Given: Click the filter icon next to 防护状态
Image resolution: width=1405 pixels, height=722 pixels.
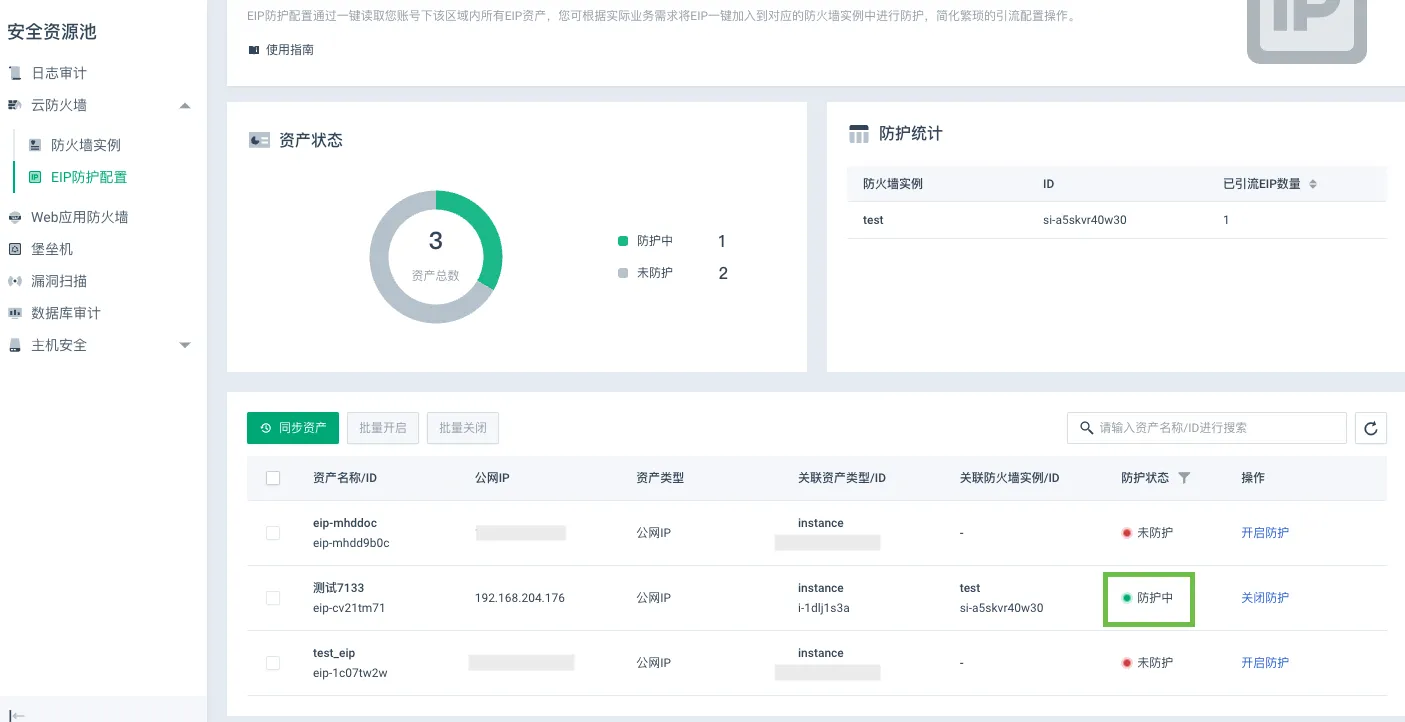Looking at the screenshot, I should click(1184, 478).
